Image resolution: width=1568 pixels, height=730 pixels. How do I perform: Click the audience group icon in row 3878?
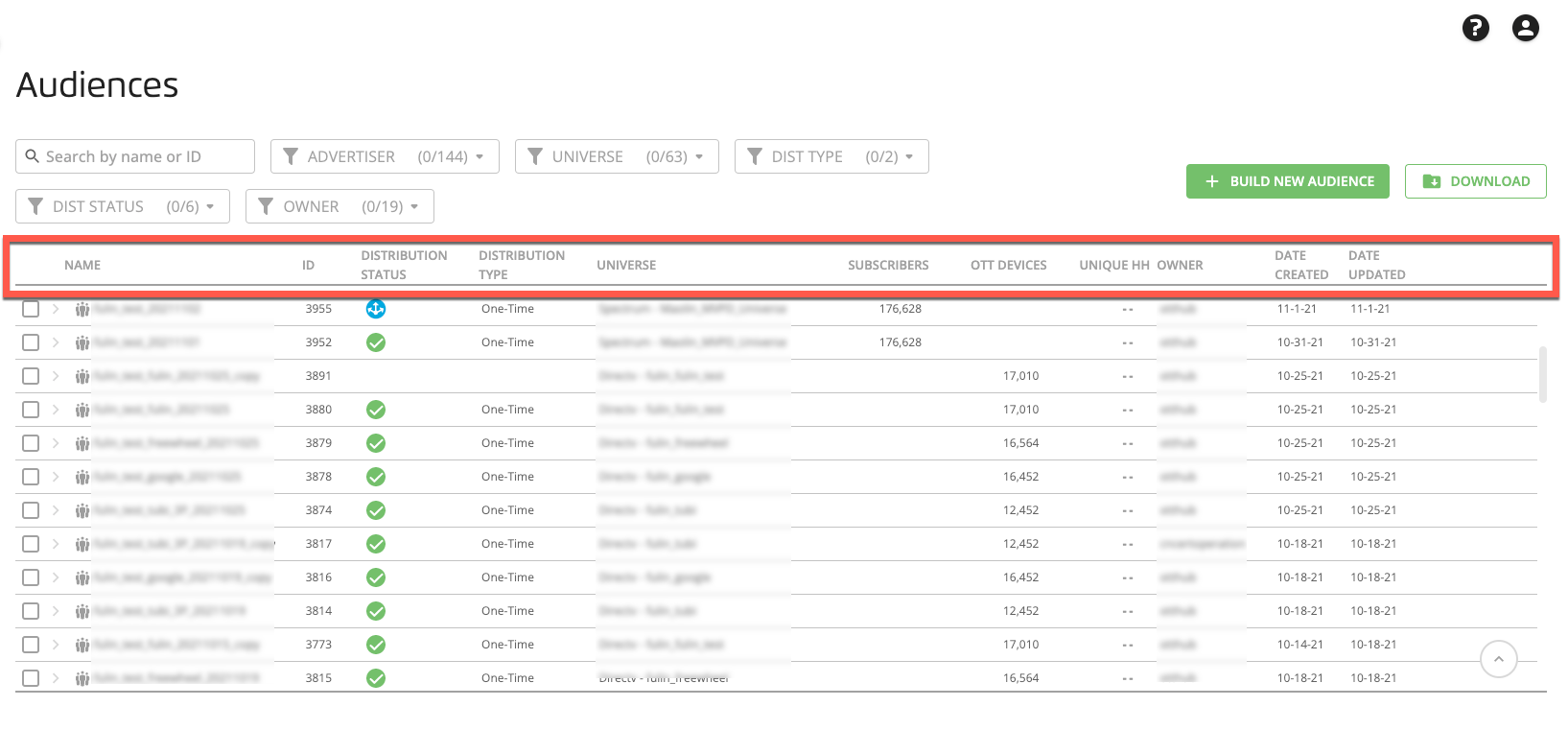(x=82, y=477)
